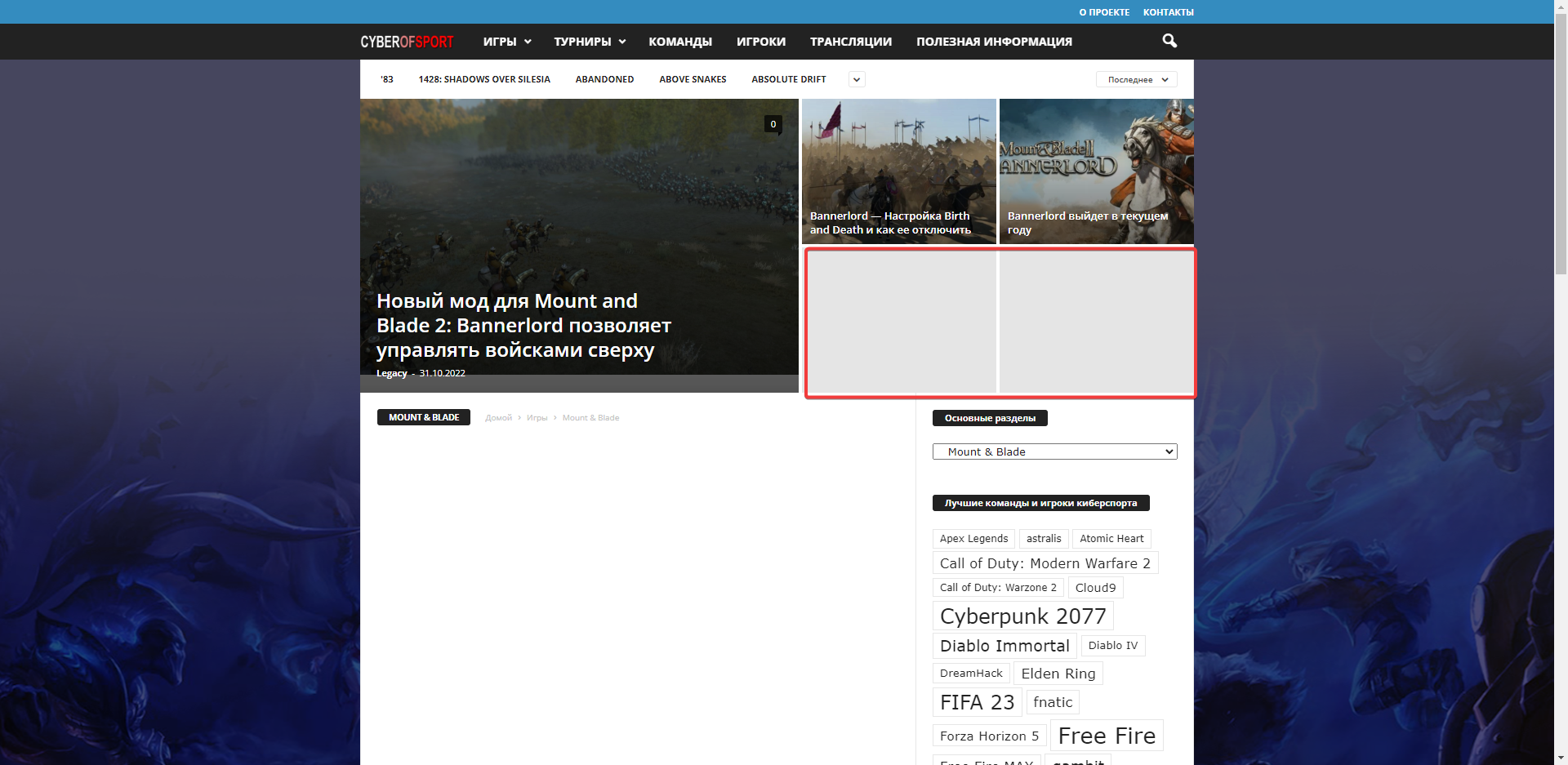
Task: Open article about new Mount and Blade 2 mod
Action: [x=523, y=325]
